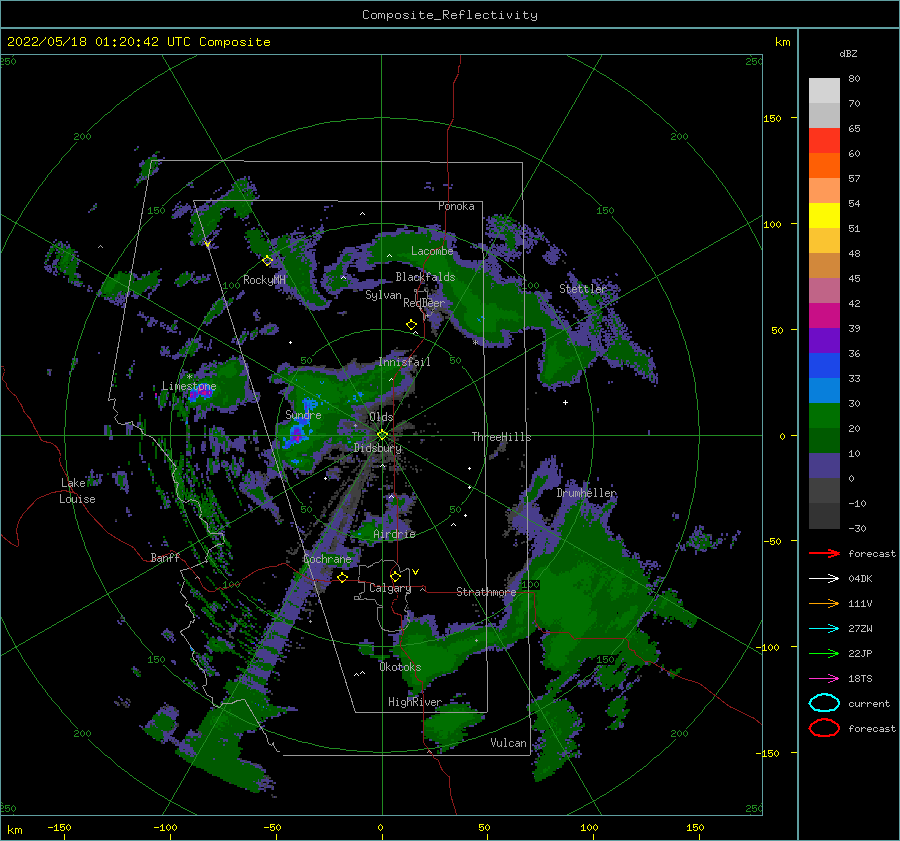Select the purple swatch between 39 and 36 dBZ
This screenshot has width=900, height=841.
pos(824,341)
